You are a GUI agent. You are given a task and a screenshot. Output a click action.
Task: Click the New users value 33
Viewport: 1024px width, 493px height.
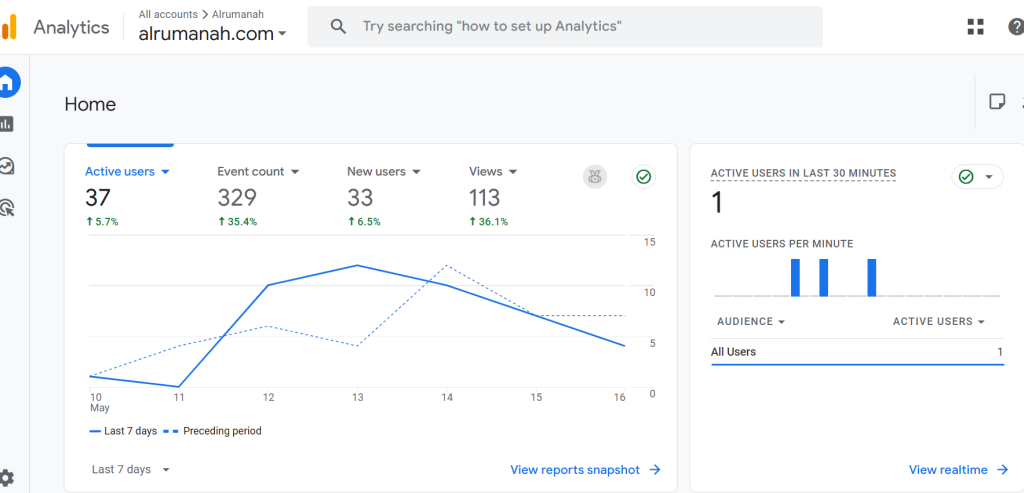(x=360, y=197)
